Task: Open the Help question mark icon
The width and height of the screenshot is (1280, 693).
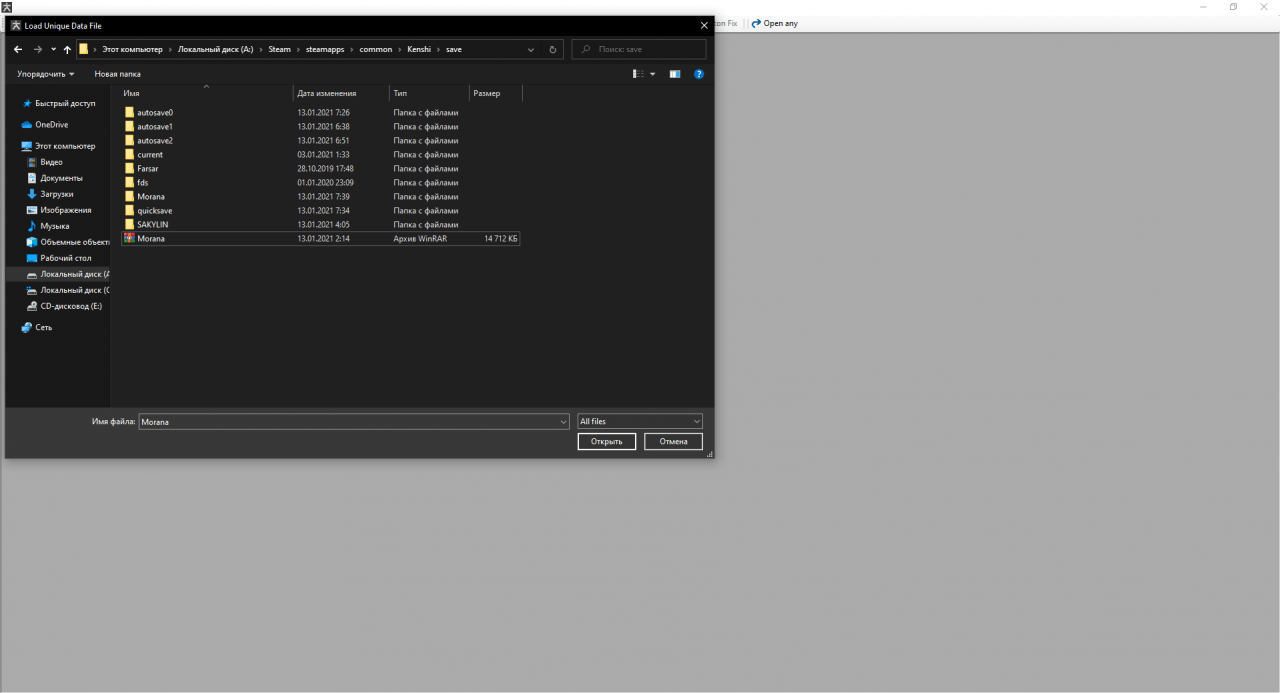Action: (x=698, y=73)
